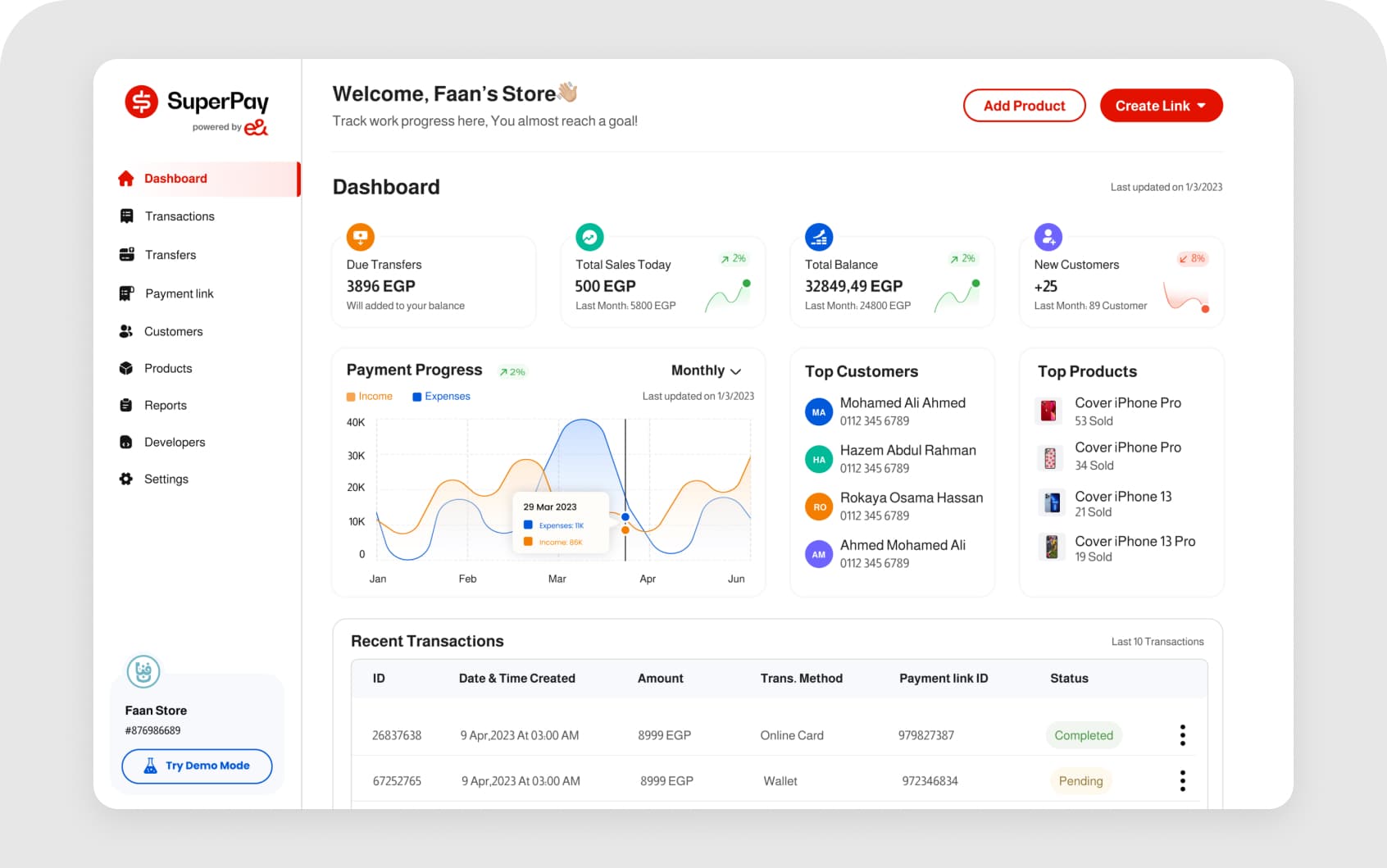Open the Reports section
Image resolution: width=1387 pixels, height=868 pixels.
[x=166, y=405]
